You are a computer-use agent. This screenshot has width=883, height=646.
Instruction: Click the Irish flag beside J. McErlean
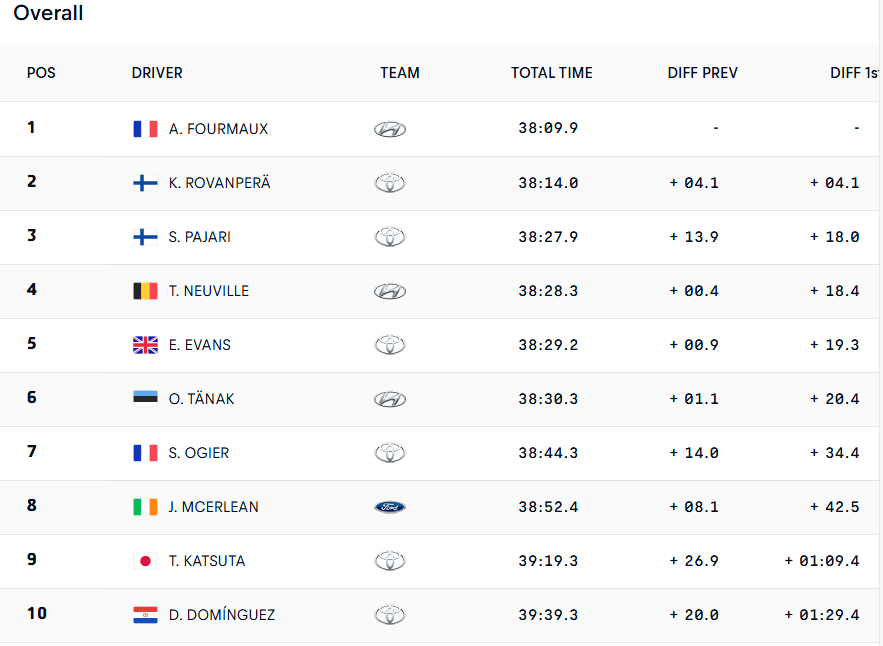click(x=145, y=507)
